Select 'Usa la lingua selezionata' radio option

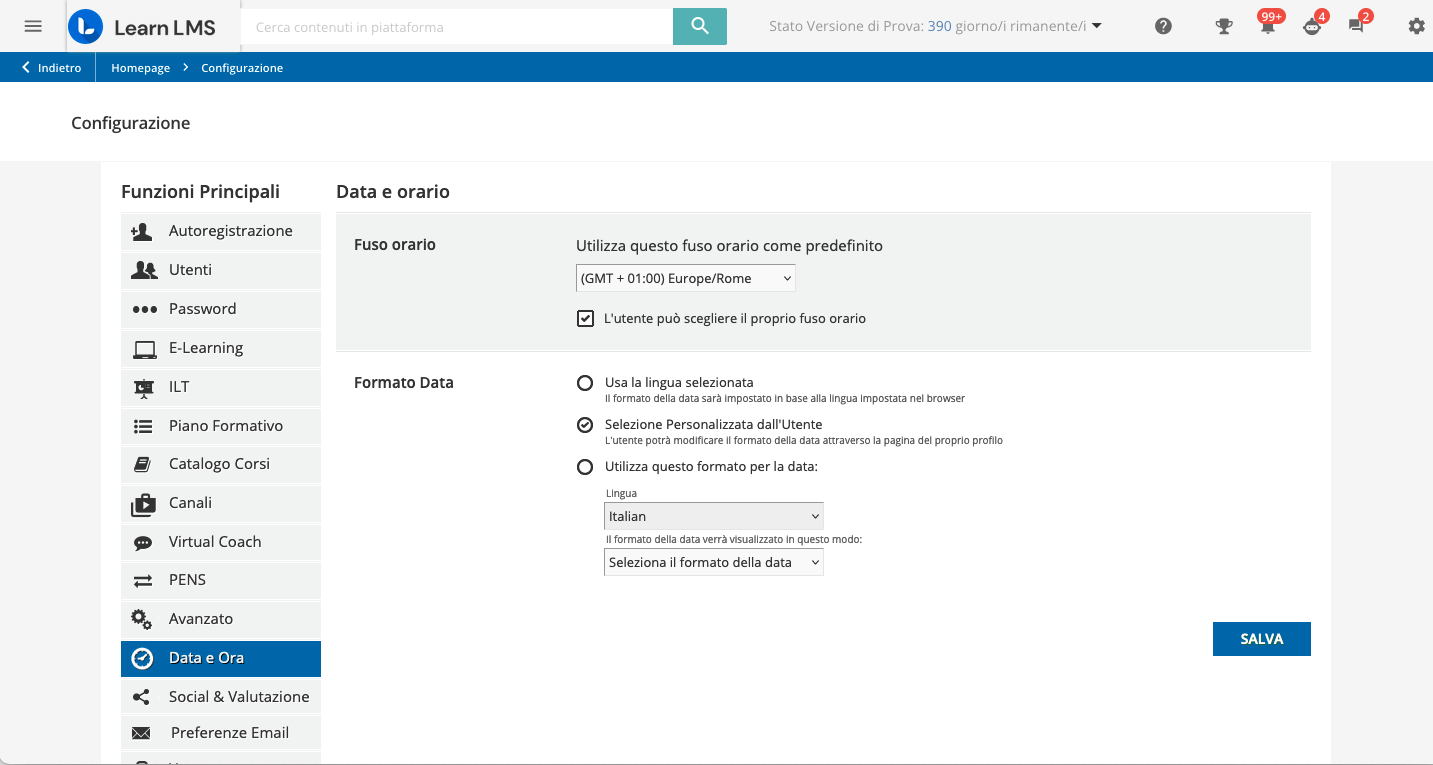pyautogui.click(x=585, y=383)
